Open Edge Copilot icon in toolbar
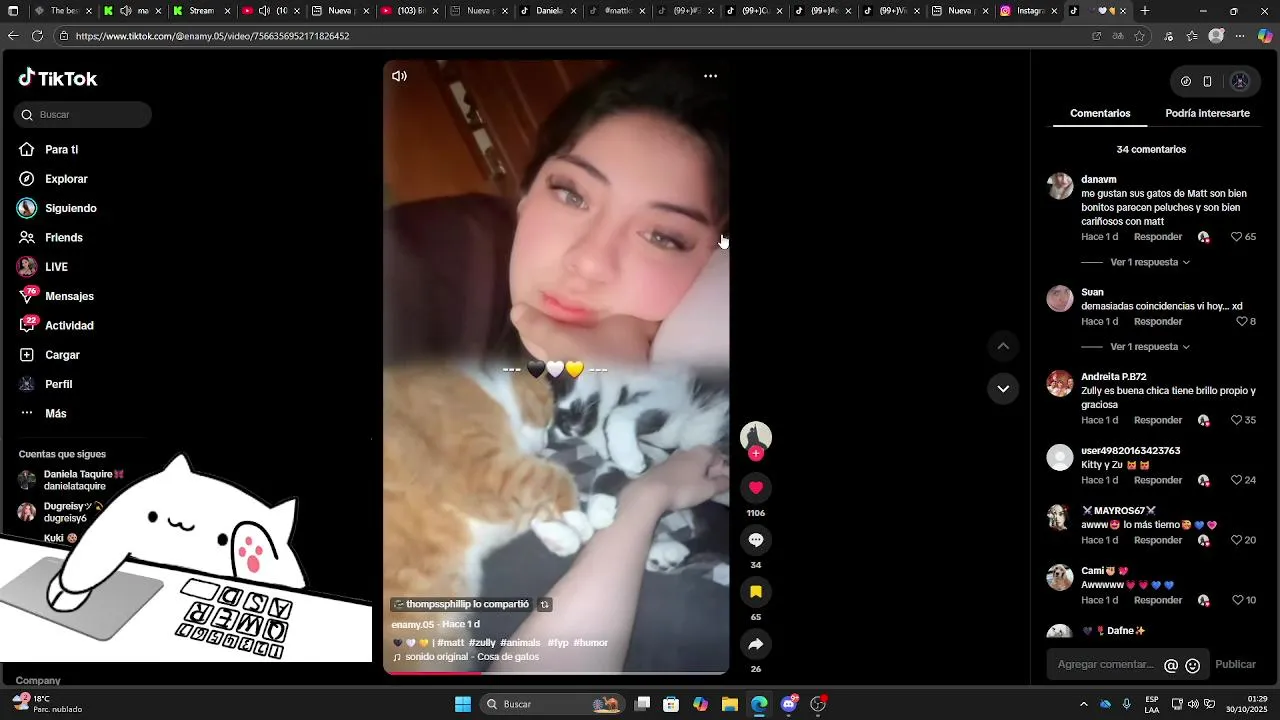This screenshot has width=1280, height=720. [x=1265, y=36]
